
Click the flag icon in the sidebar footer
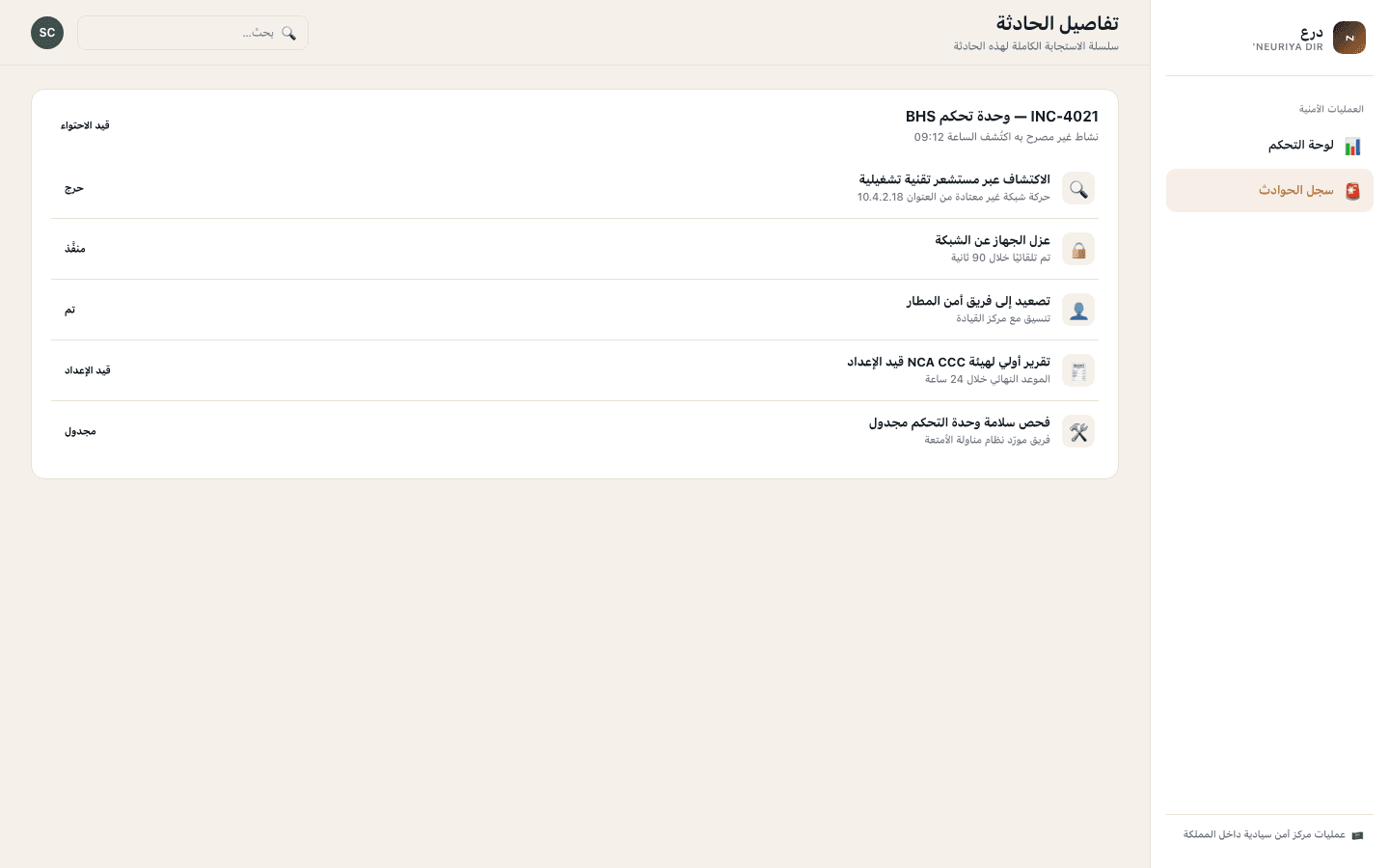click(1357, 835)
